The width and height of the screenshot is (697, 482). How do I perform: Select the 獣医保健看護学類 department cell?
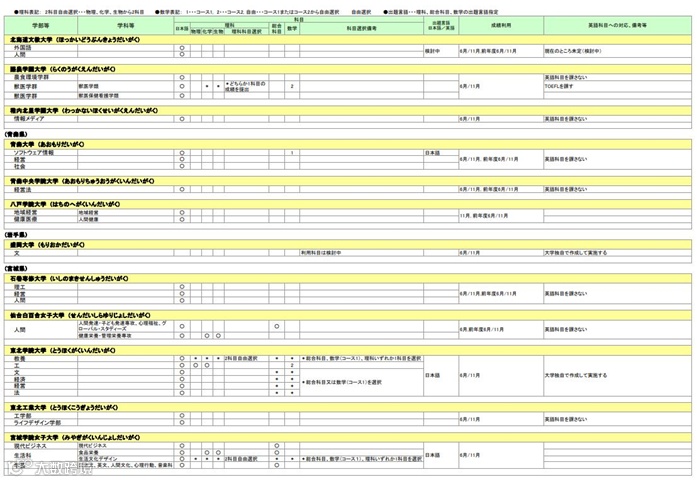[x=125, y=96]
